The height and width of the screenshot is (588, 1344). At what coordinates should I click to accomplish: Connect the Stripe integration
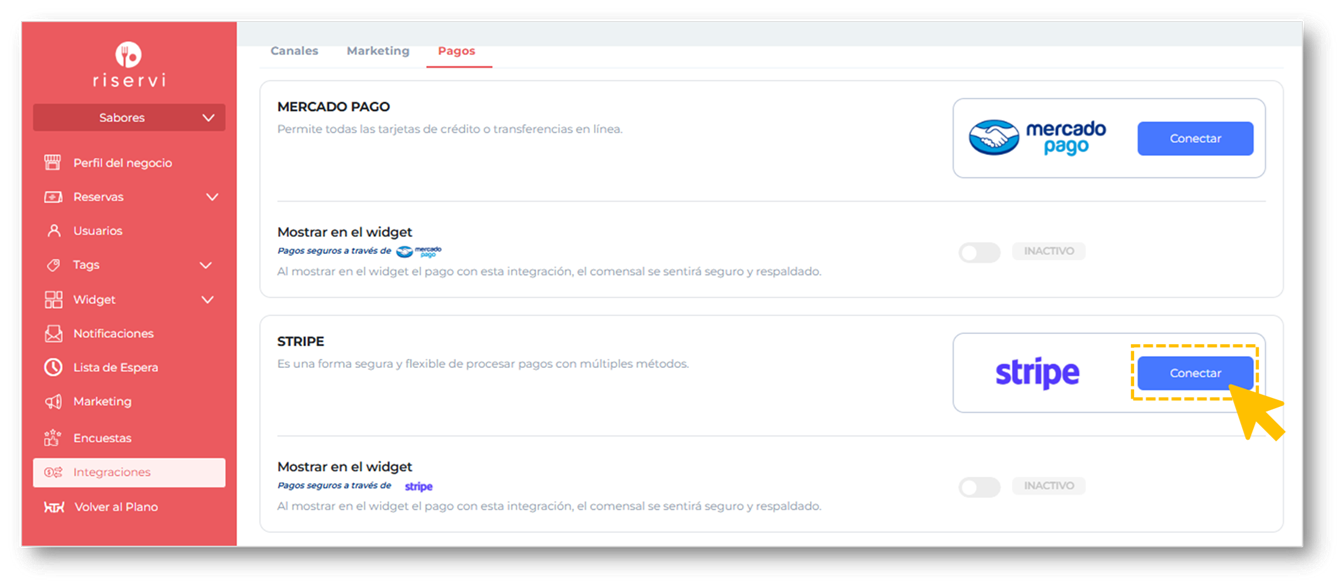(x=1195, y=373)
